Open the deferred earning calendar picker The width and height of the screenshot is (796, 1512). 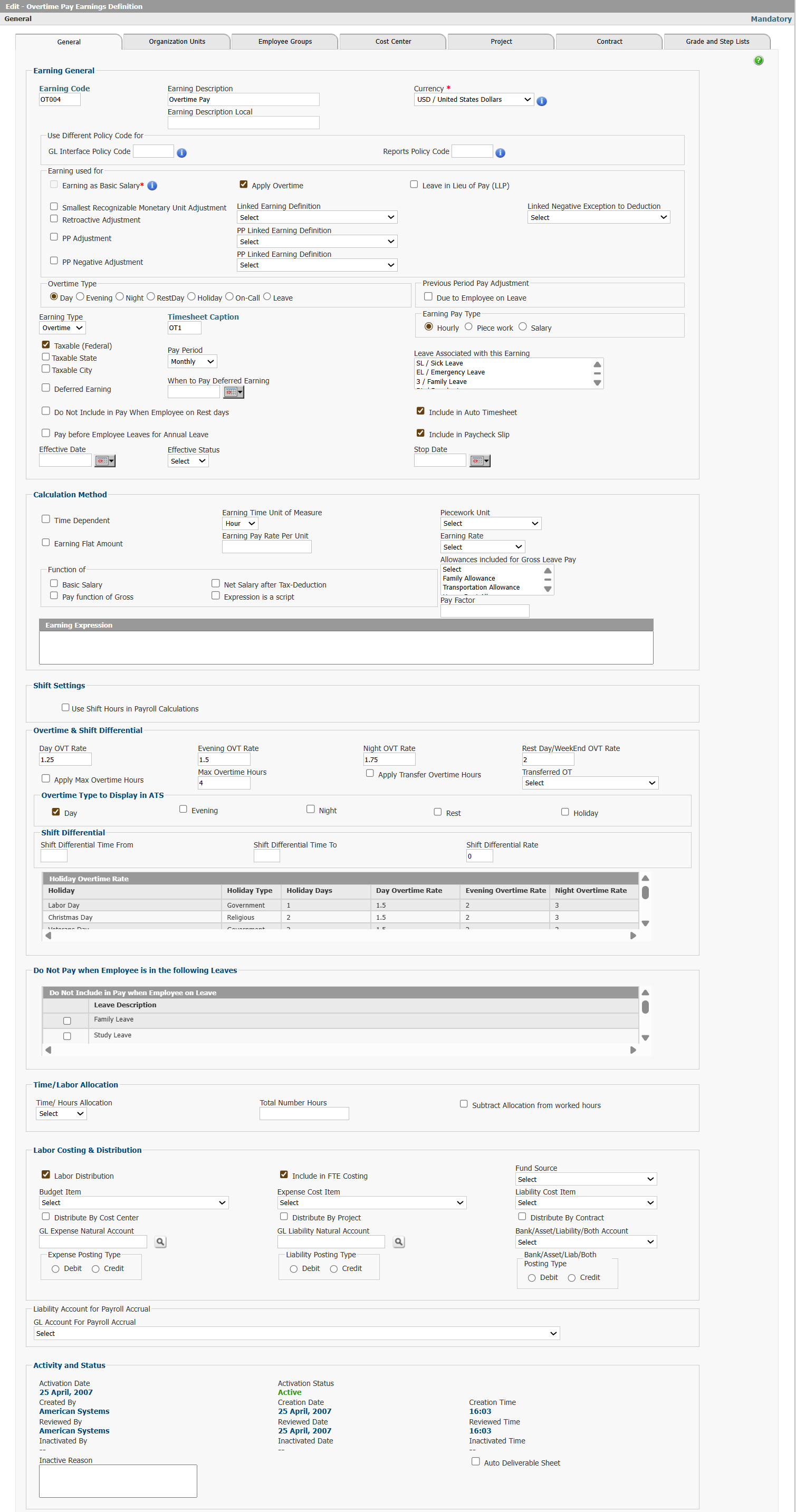tap(234, 392)
